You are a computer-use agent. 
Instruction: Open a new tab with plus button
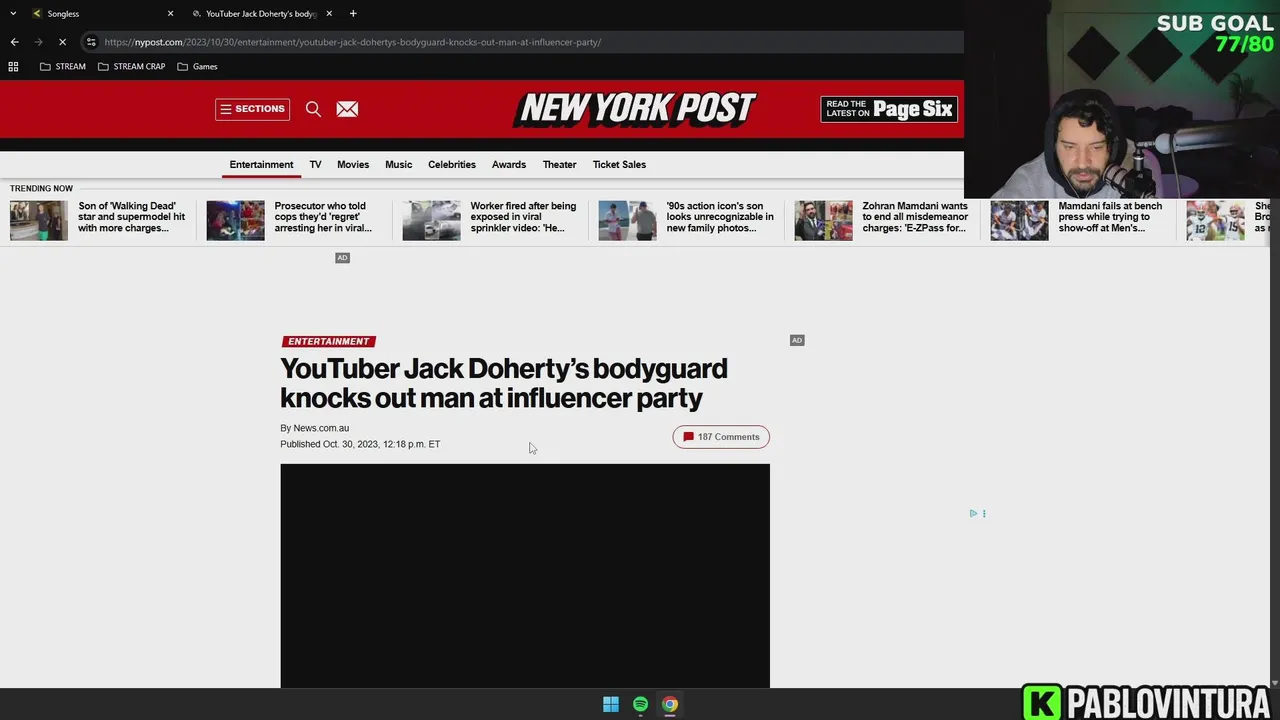coord(353,13)
